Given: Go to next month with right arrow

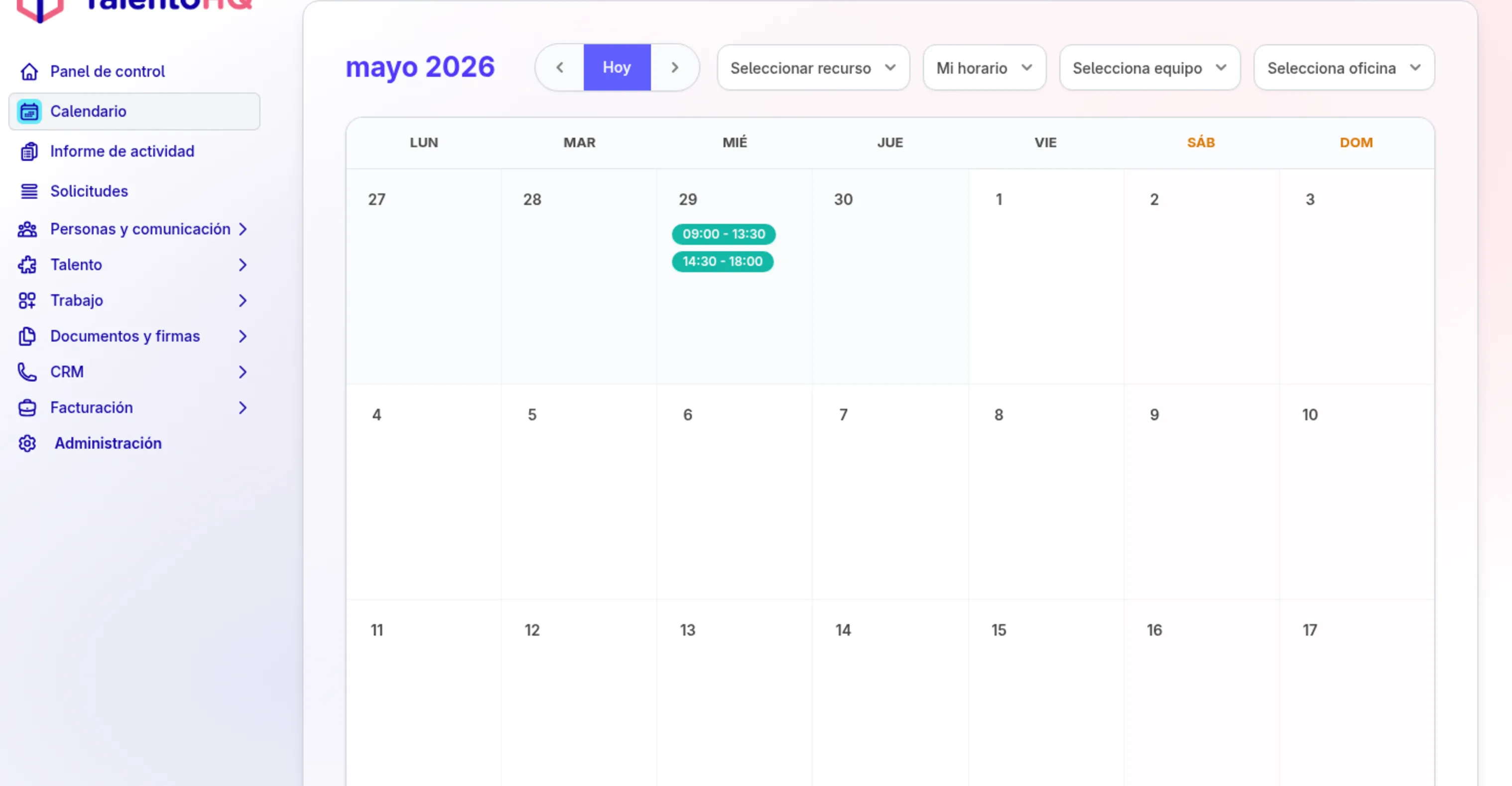Looking at the screenshot, I should [x=674, y=68].
